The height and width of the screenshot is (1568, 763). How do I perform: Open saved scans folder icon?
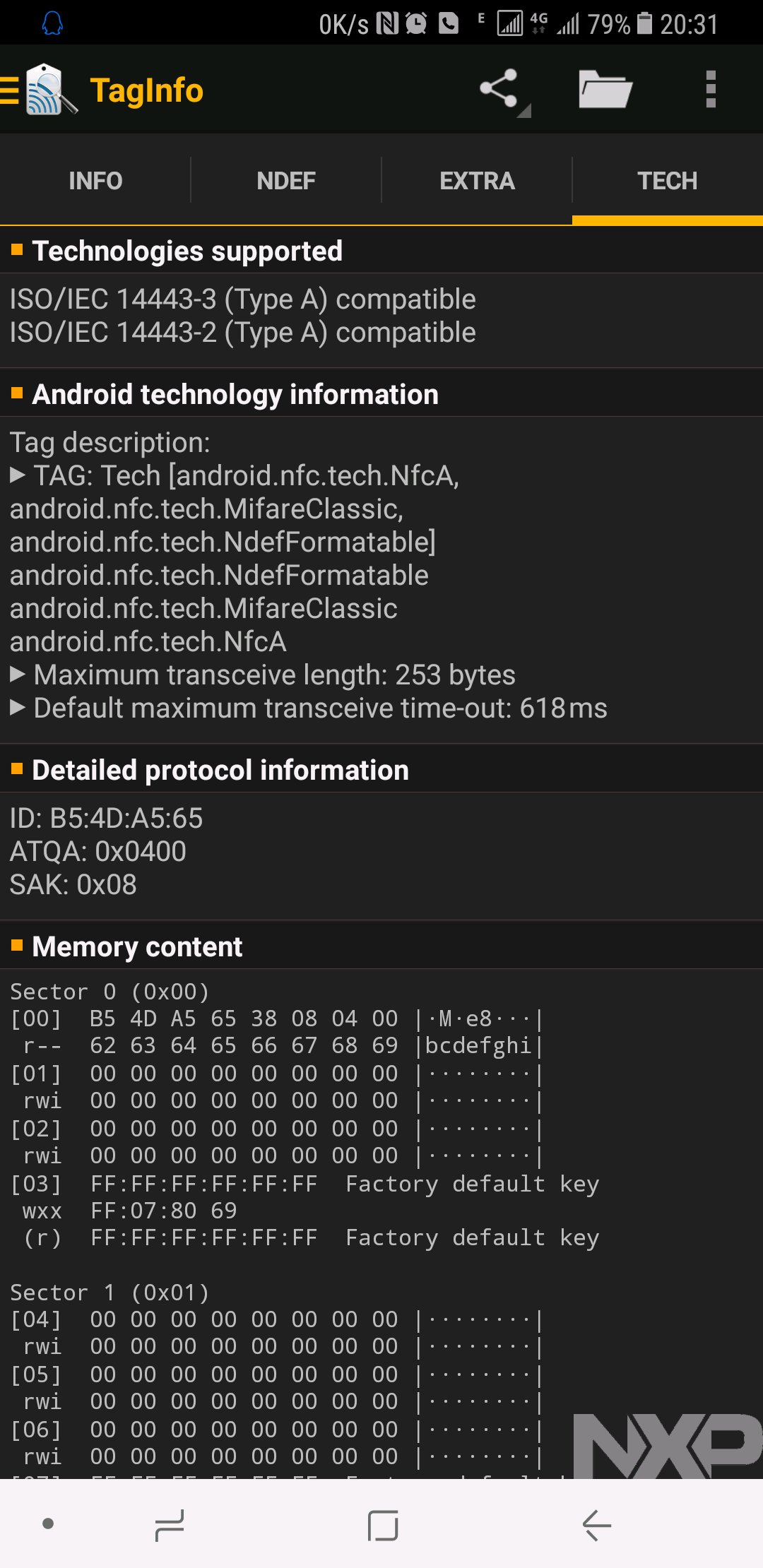pos(605,89)
